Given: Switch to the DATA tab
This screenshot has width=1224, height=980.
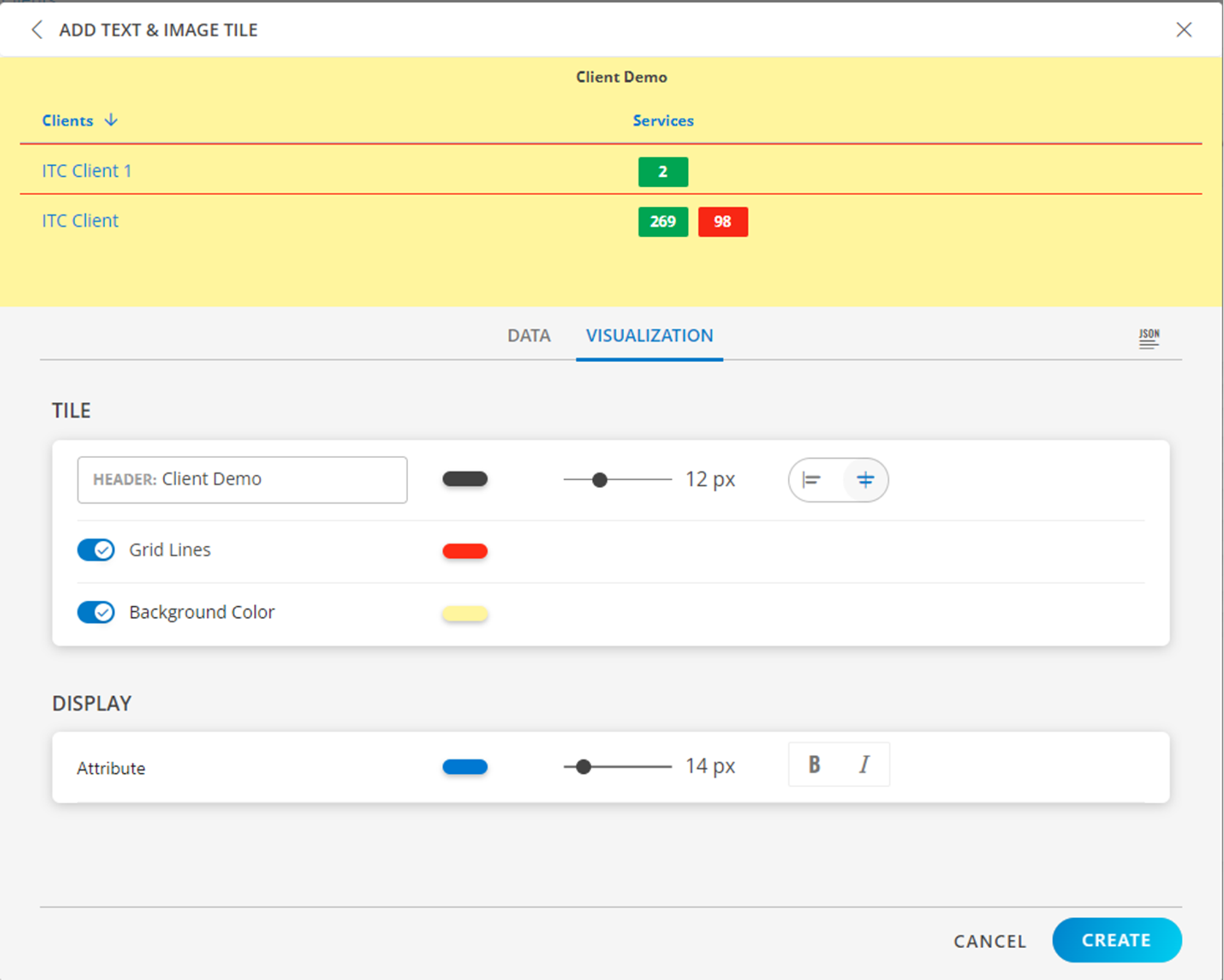Looking at the screenshot, I should coord(529,336).
